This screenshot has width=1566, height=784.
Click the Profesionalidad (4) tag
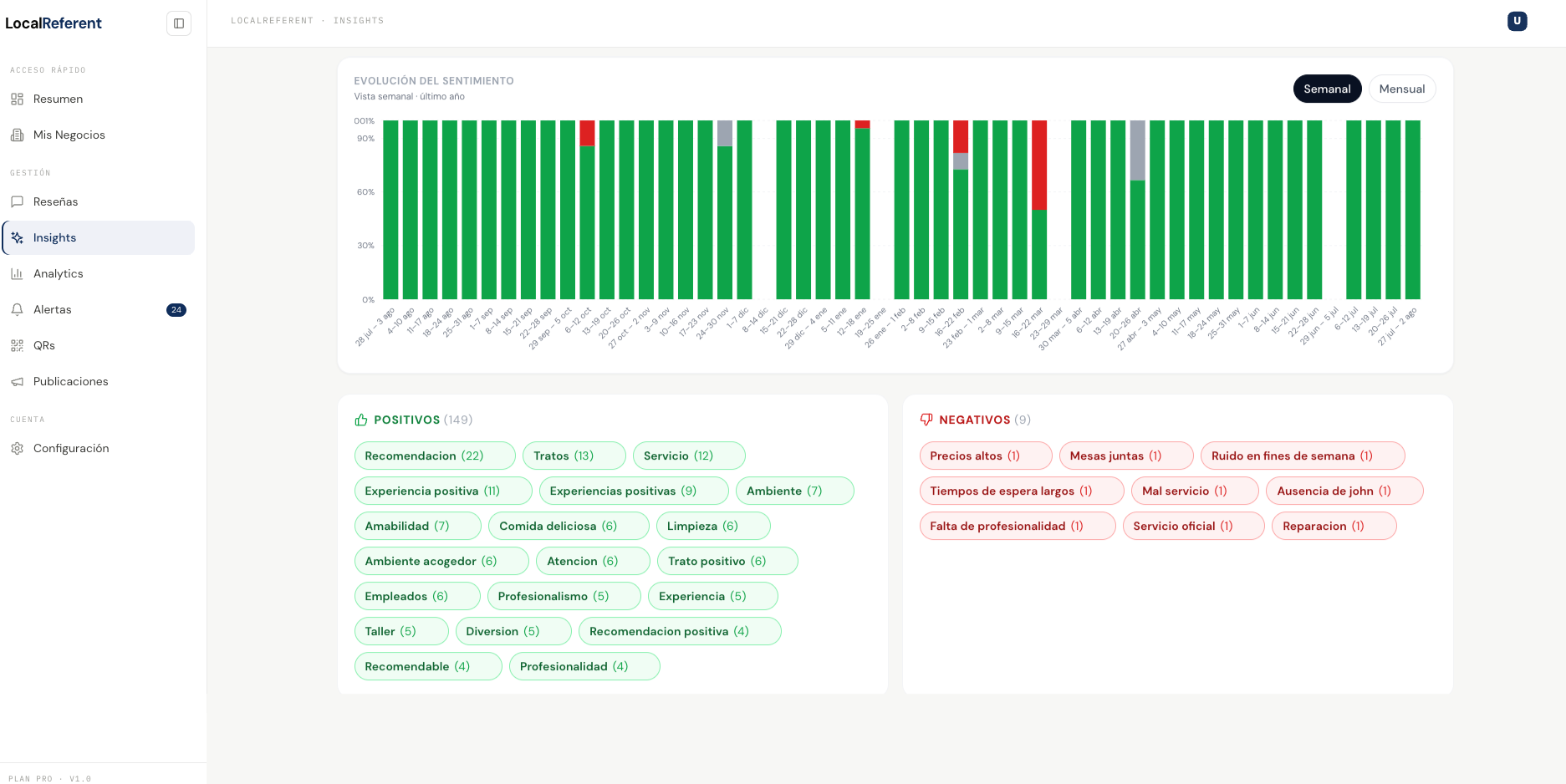coord(584,666)
